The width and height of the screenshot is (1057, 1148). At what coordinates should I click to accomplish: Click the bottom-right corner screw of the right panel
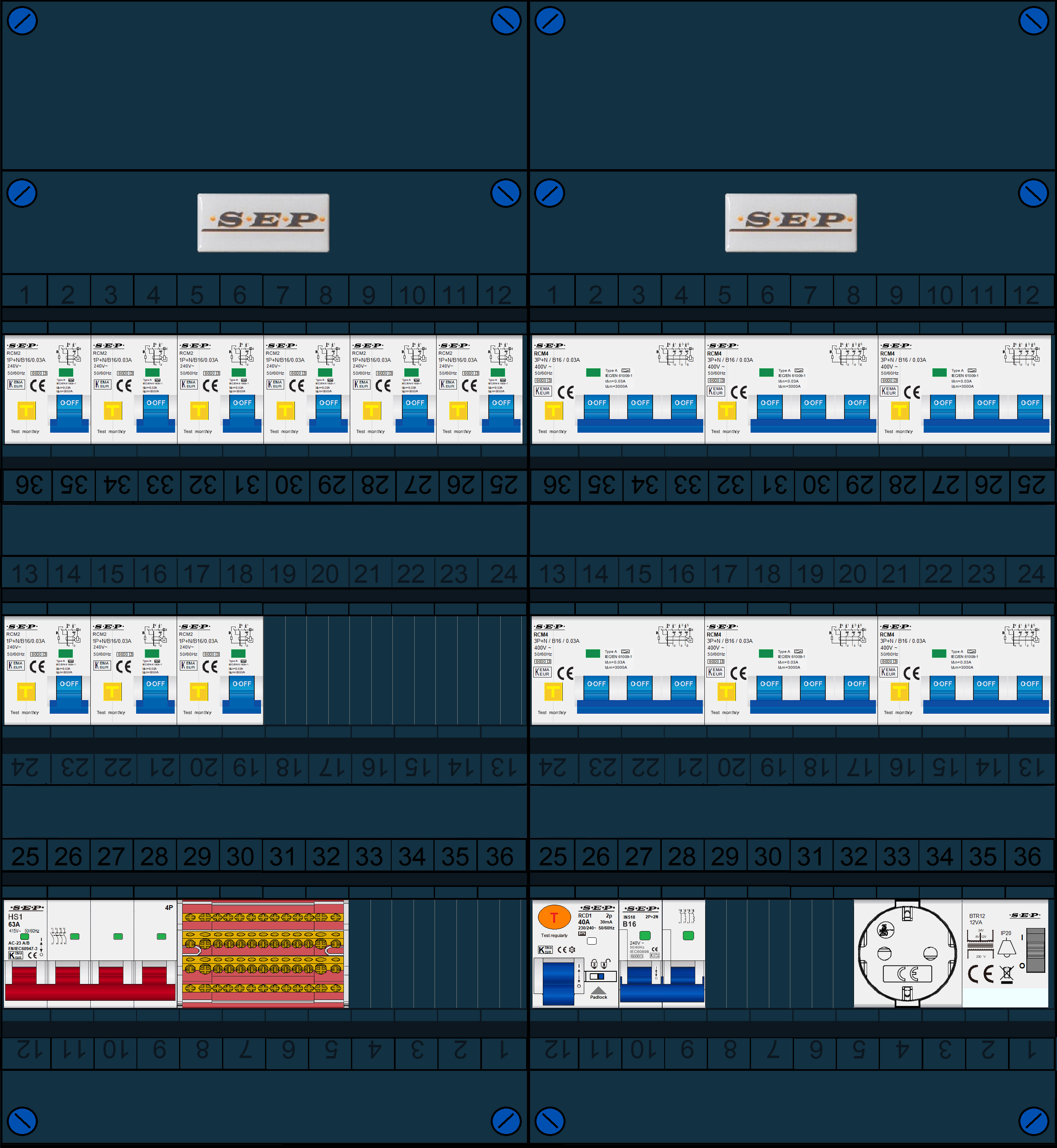point(1034,1121)
